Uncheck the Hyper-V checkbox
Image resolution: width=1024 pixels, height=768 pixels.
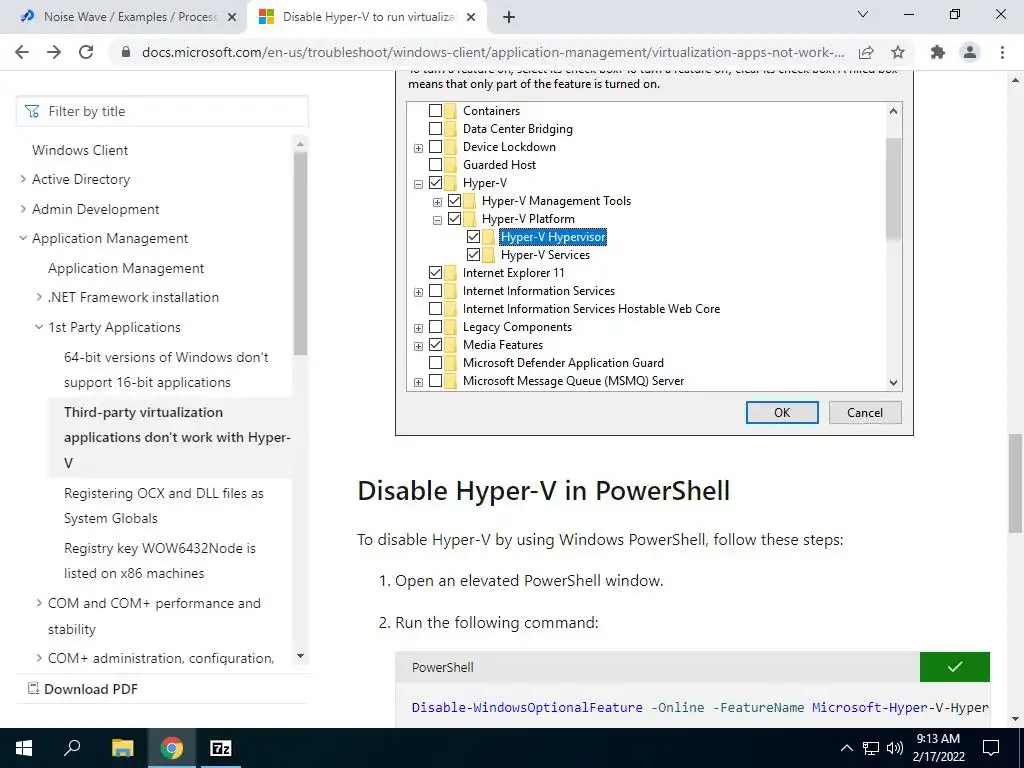click(435, 183)
